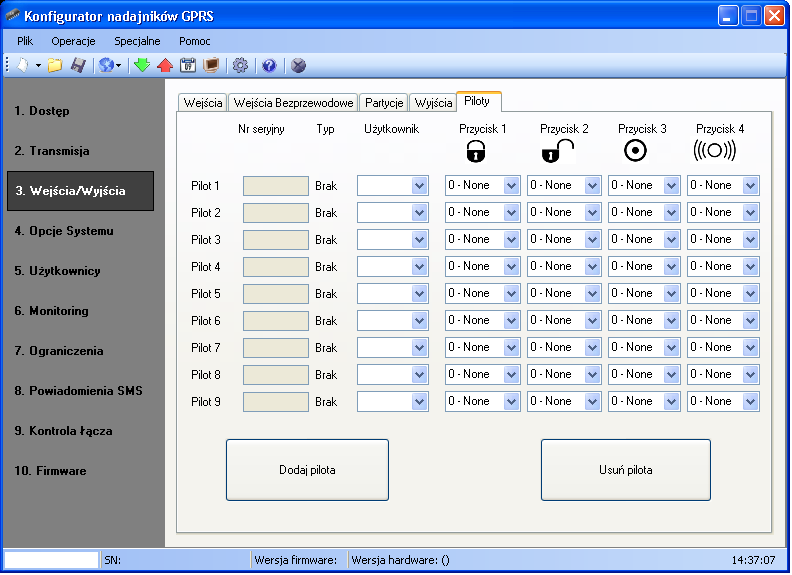Click the Brak type text for Pilot 1

click(326, 186)
